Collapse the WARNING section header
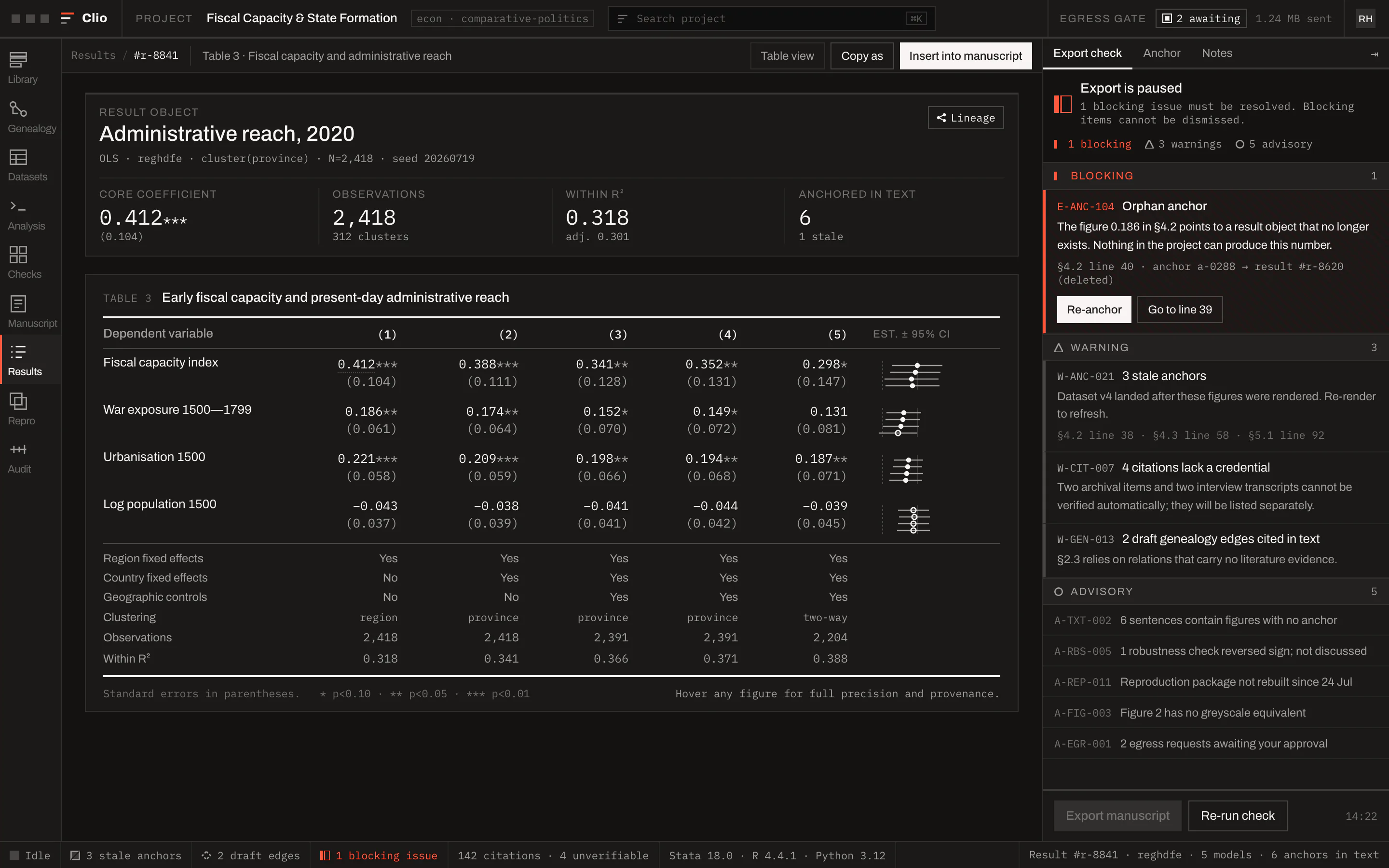Screen dimensions: 1389x868 click(x=1216, y=347)
